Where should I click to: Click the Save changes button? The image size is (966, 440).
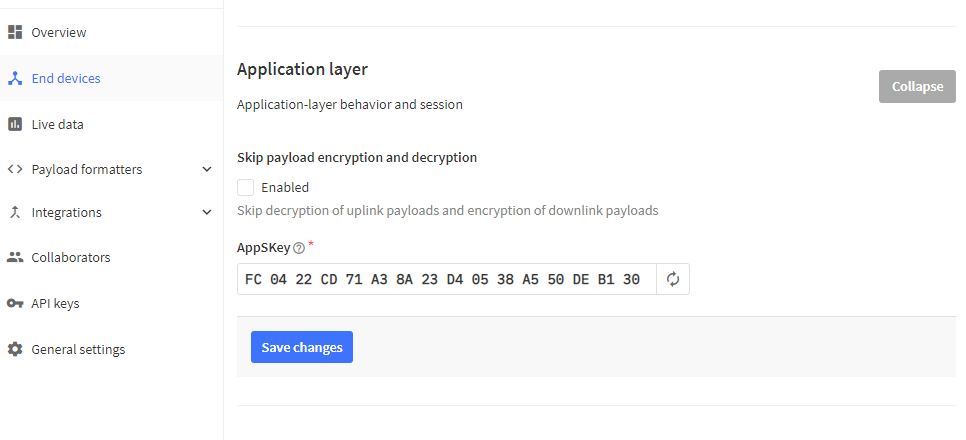301,347
